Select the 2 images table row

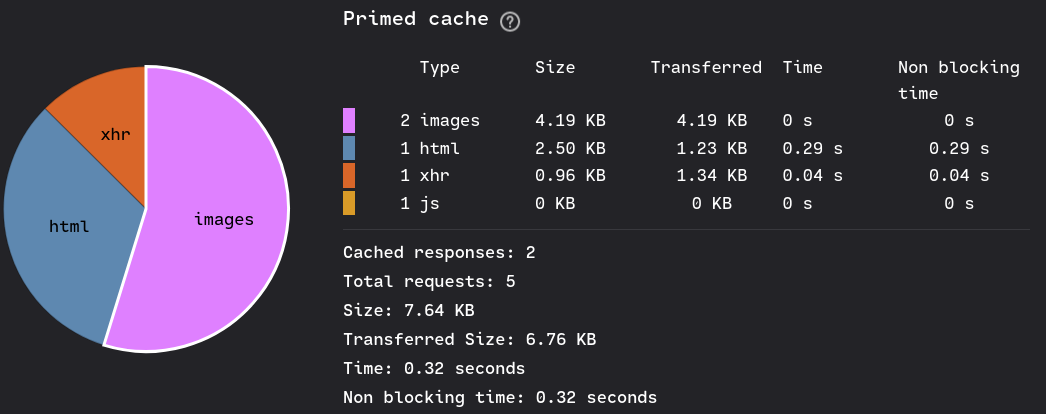pyautogui.click(x=686, y=121)
